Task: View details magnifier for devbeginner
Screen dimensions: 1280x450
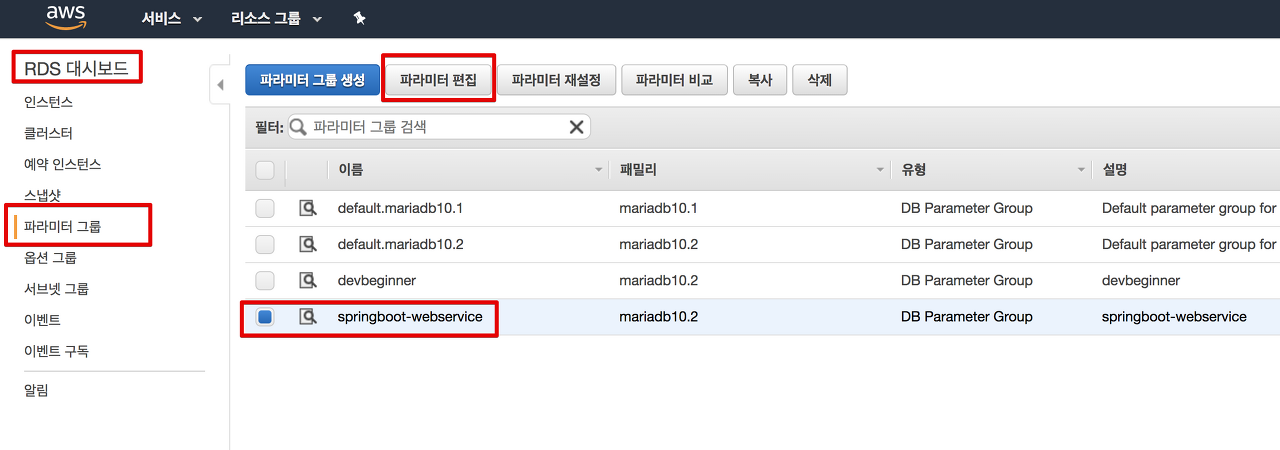Action: click(x=308, y=280)
